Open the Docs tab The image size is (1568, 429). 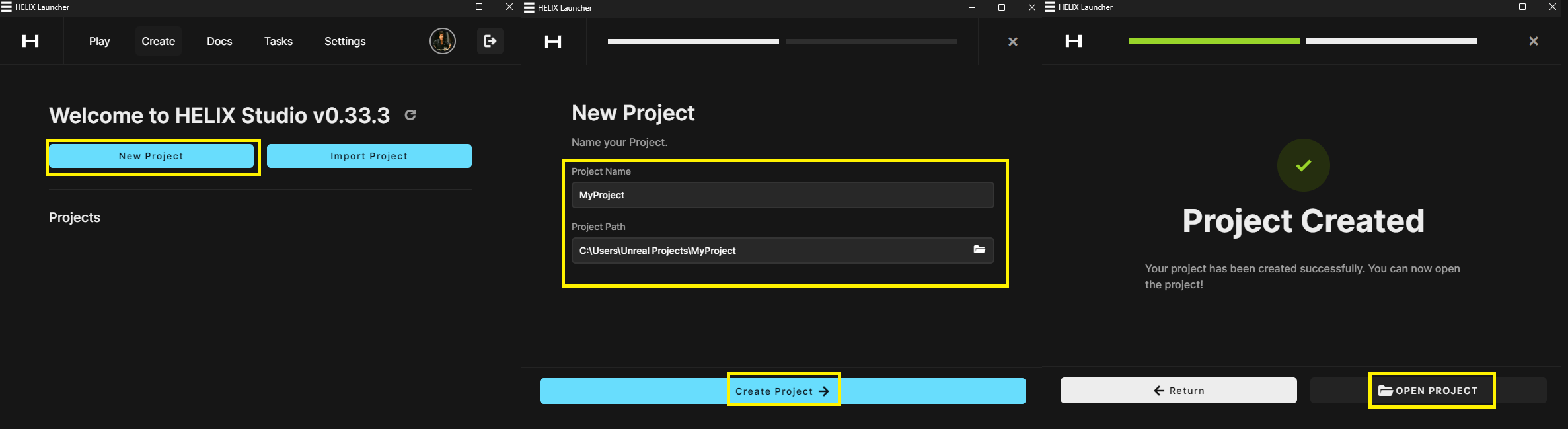click(x=219, y=41)
